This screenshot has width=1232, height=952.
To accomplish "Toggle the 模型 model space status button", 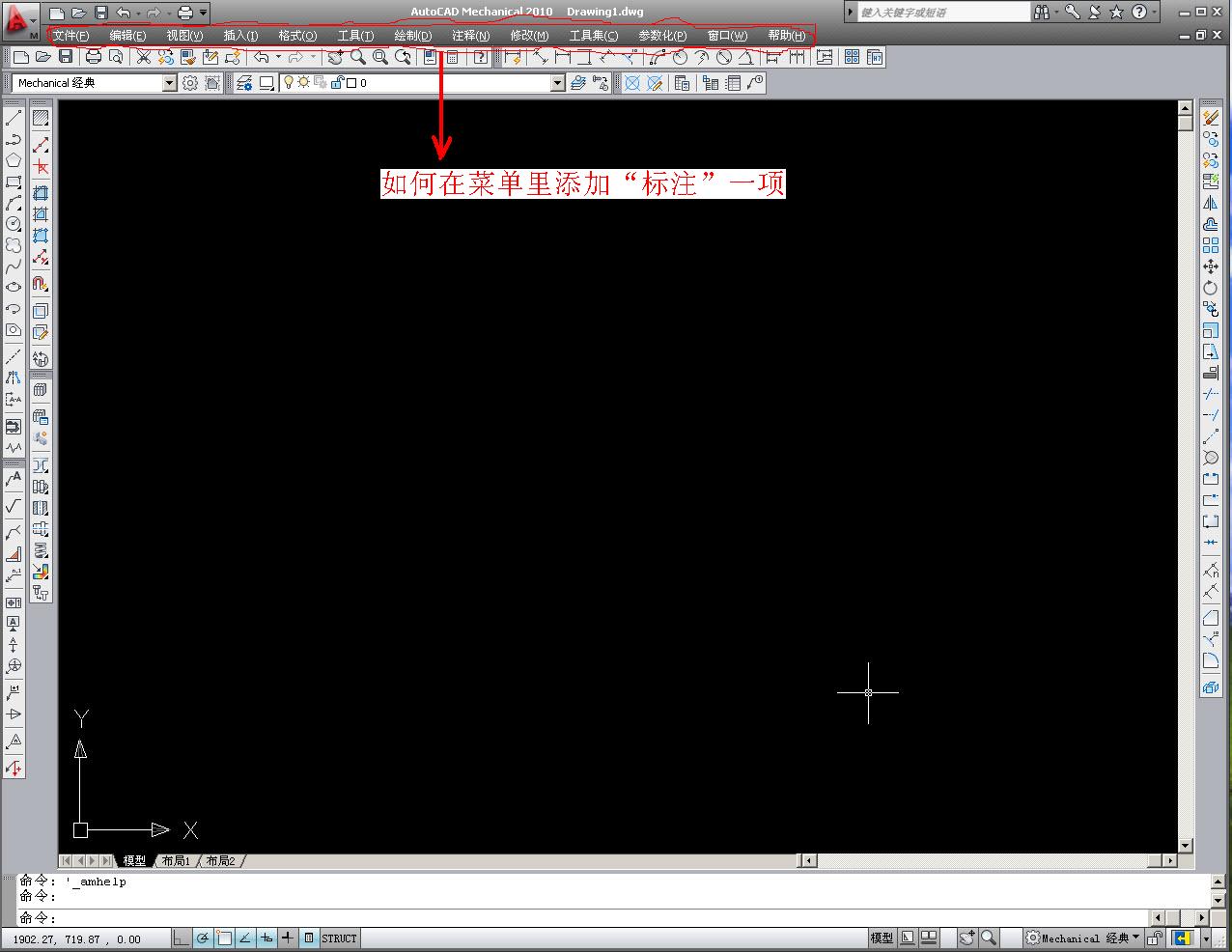I will coord(882,938).
